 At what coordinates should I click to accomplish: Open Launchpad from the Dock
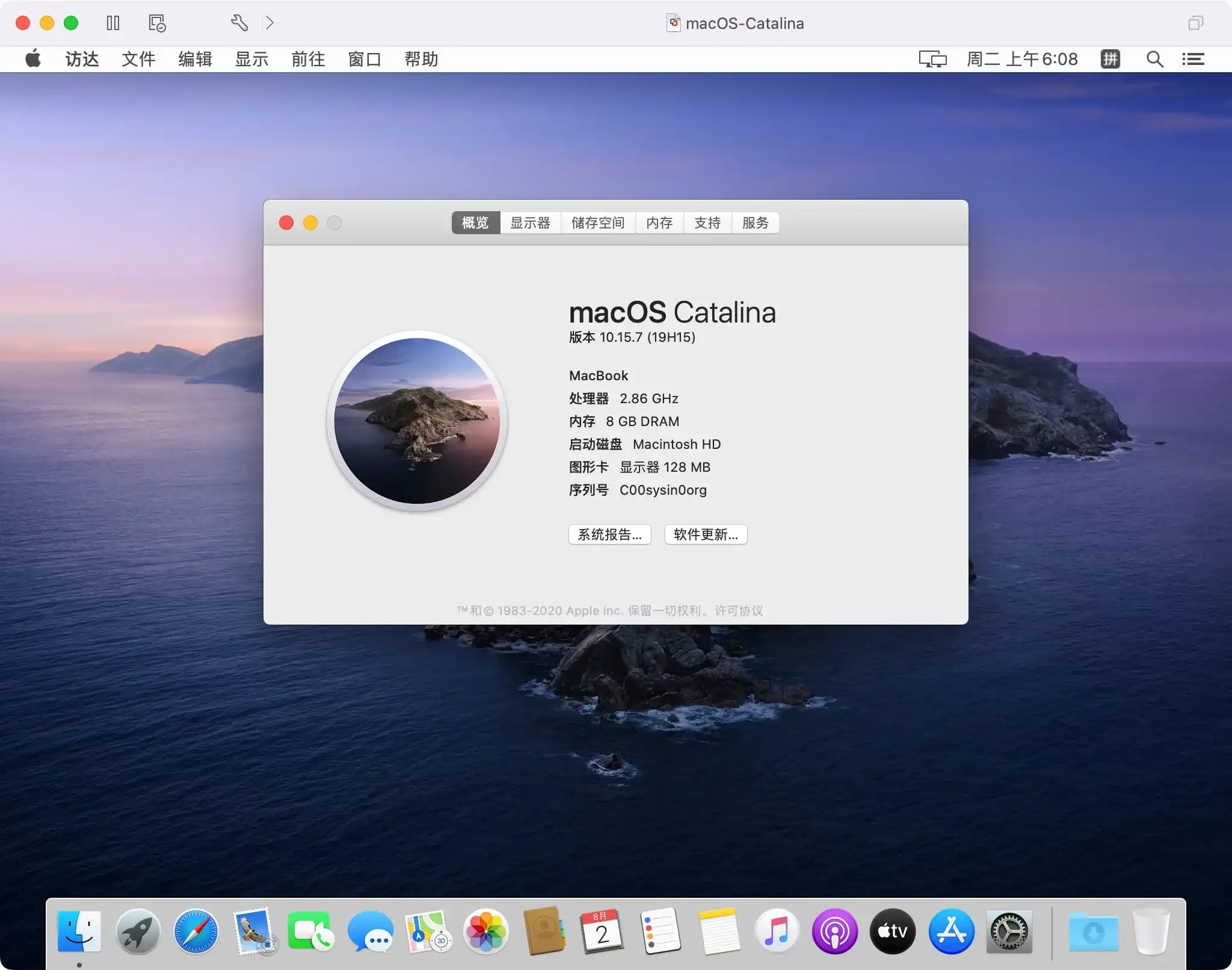click(x=138, y=931)
